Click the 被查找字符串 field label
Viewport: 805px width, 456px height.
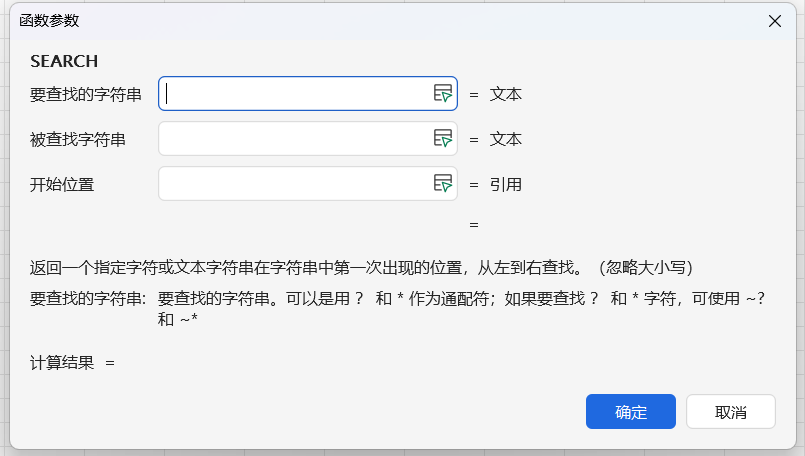(78, 139)
